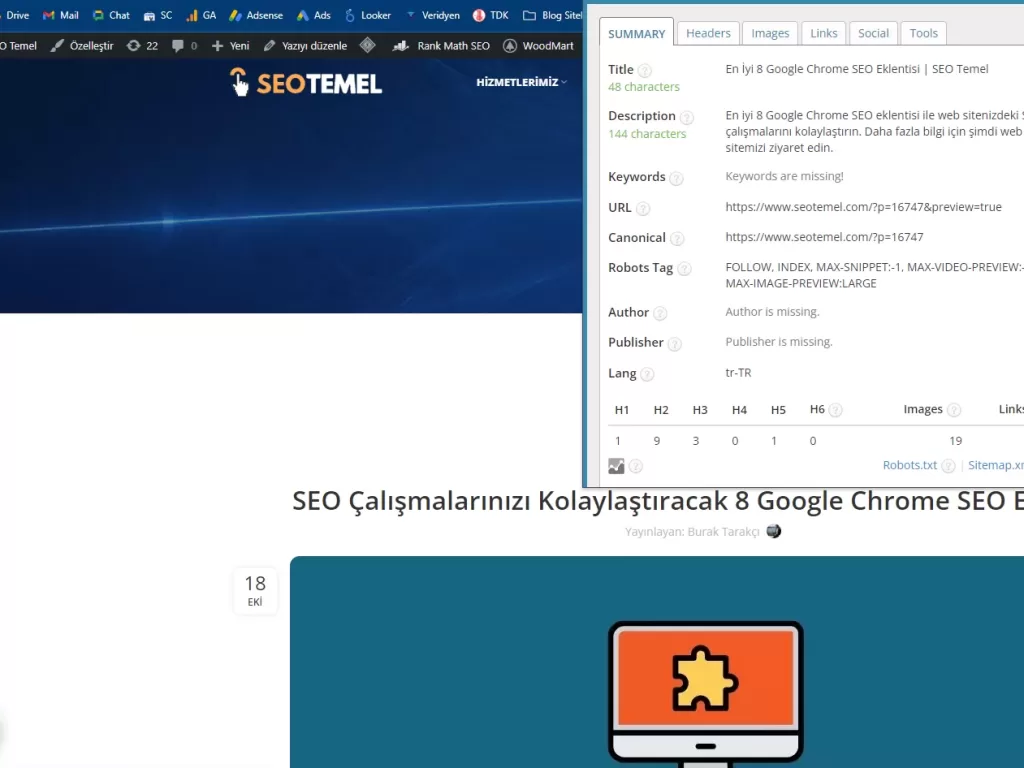Screen dimensions: 1024x768
Task: Select the SUMMARY tab
Action: point(636,33)
